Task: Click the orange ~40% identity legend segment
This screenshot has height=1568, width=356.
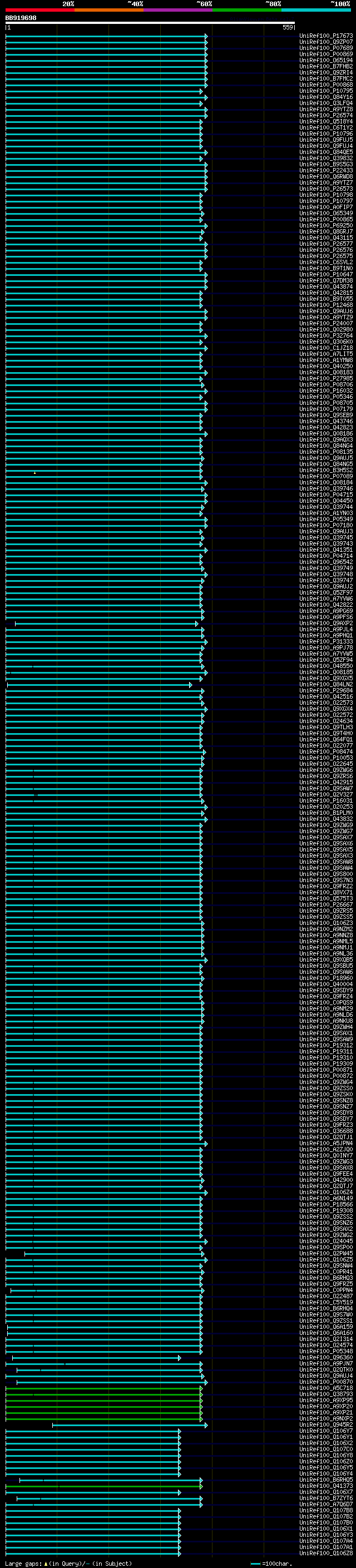Action: (109, 10)
